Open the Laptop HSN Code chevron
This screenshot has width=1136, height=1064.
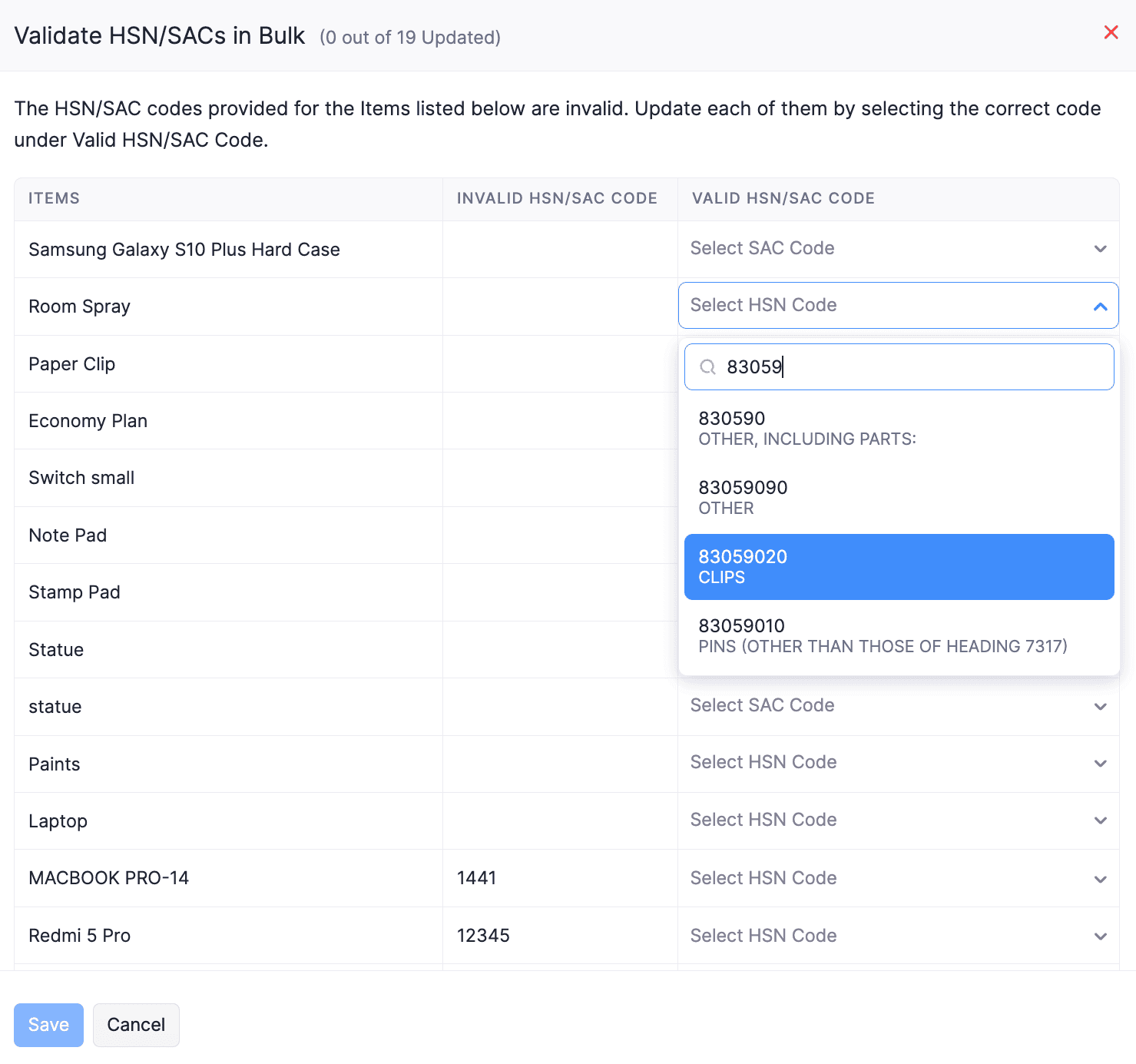point(1100,820)
